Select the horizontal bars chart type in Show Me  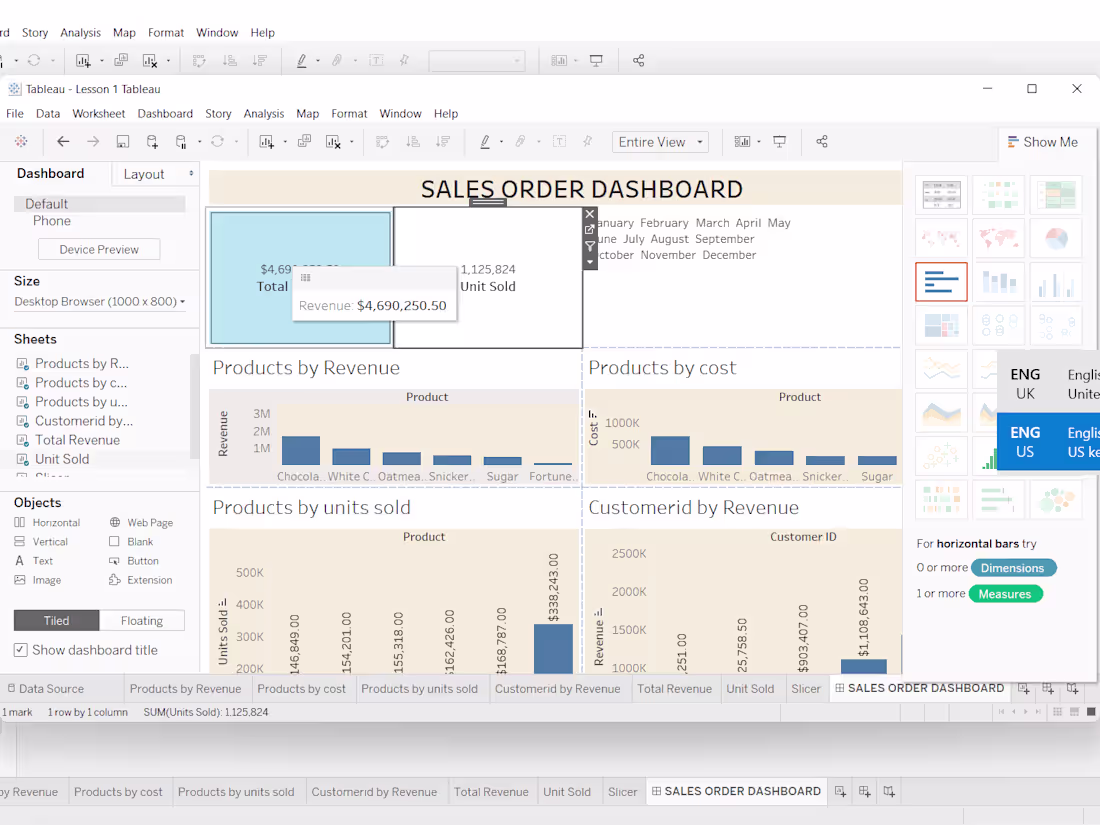tap(941, 282)
